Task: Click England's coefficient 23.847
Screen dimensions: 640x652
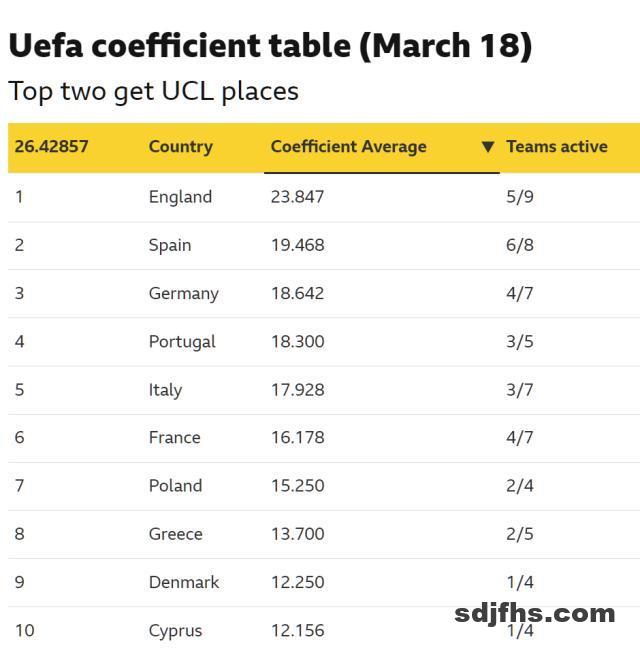Action: pos(297,197)
